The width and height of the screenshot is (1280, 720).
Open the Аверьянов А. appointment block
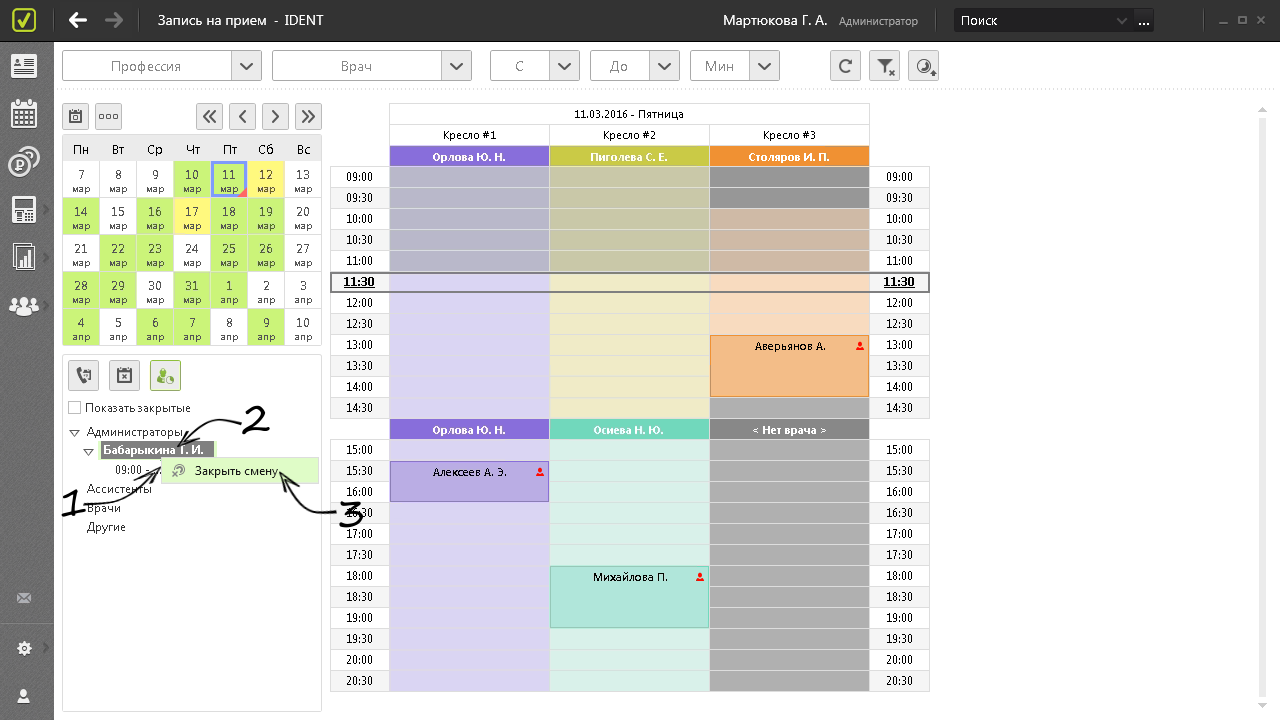pyautogui.click(x=789, y=366)
